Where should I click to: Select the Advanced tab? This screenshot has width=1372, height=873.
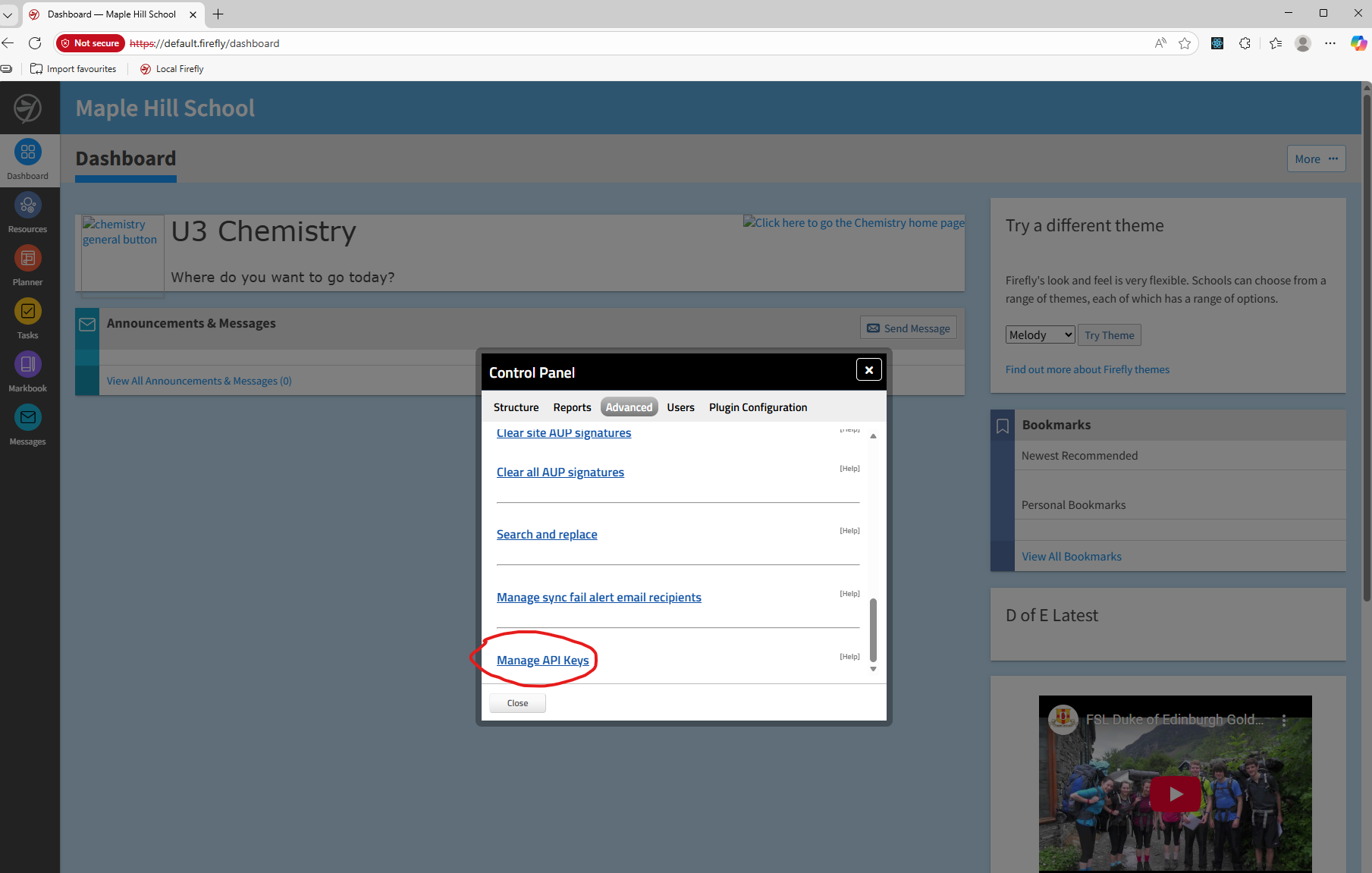pos(629,407)
